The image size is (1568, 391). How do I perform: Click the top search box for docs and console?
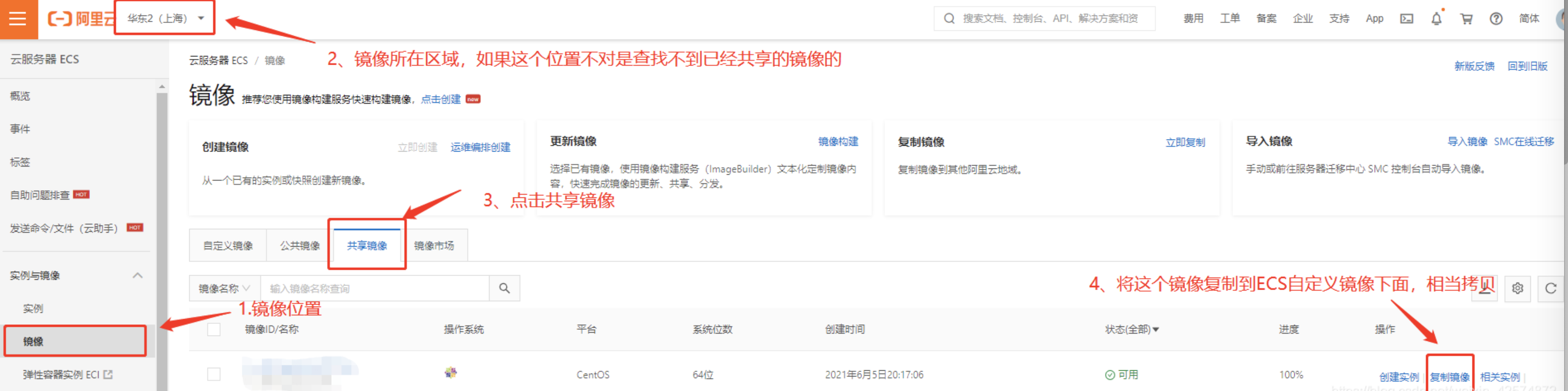pyautogui.click(x=1045, y=18)
